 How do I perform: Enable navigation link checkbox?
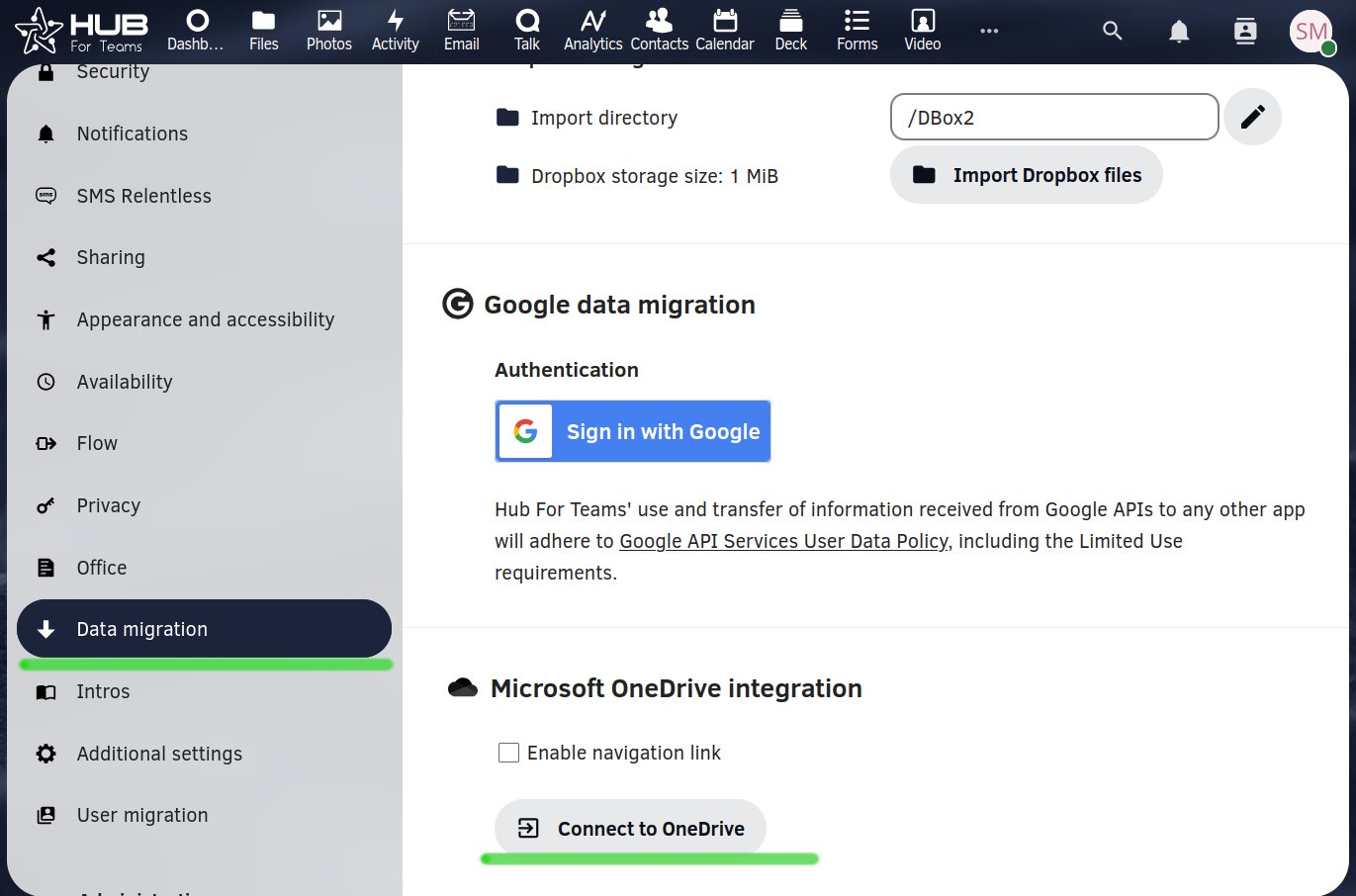point(508,753)
